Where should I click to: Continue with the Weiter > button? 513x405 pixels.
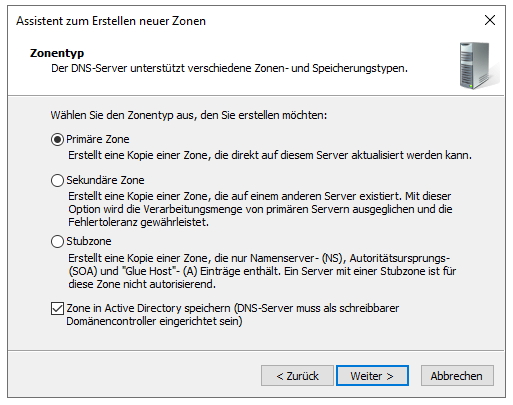tap(372, 376)
